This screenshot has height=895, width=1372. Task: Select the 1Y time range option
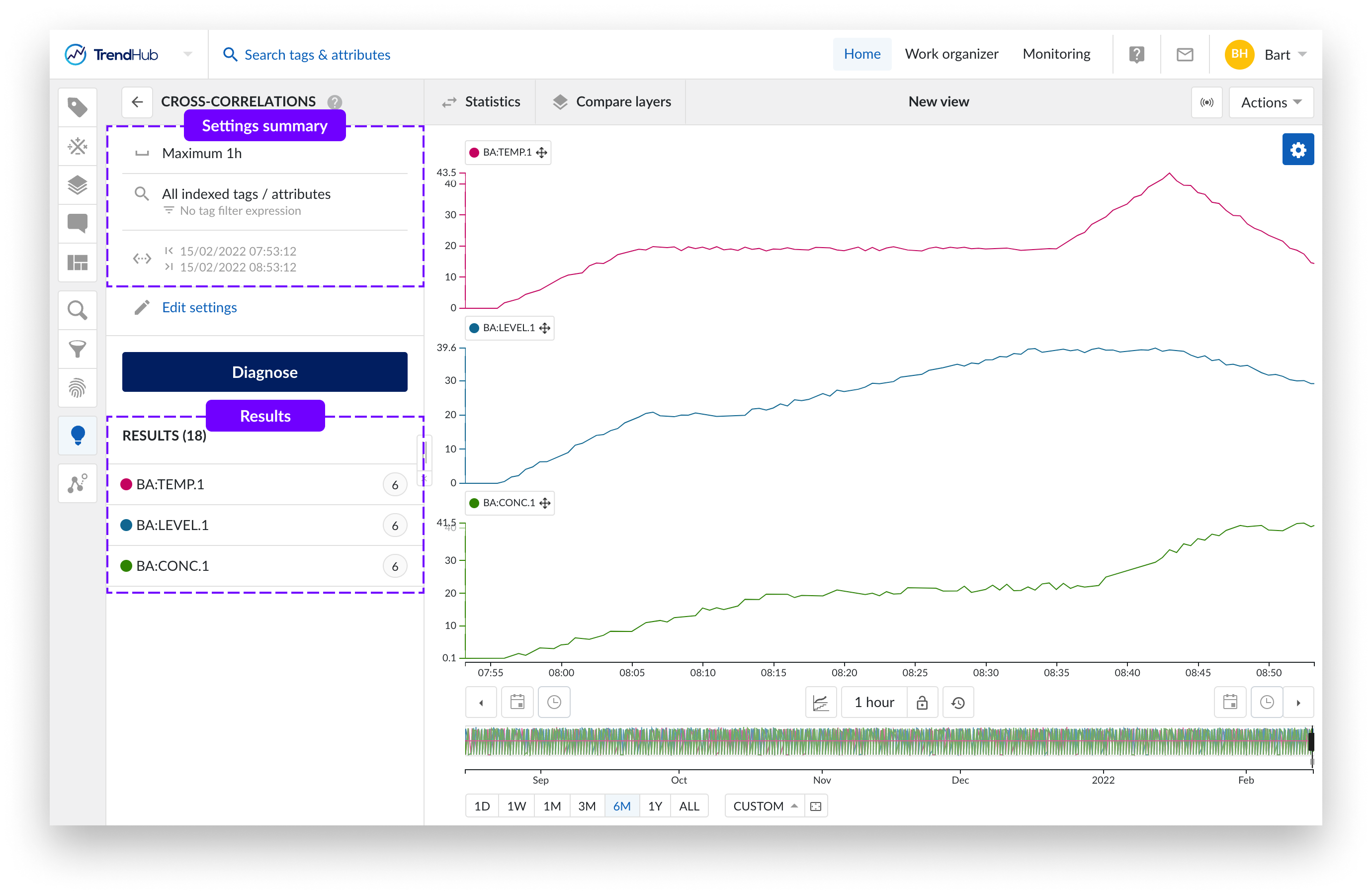click(654, 805)
